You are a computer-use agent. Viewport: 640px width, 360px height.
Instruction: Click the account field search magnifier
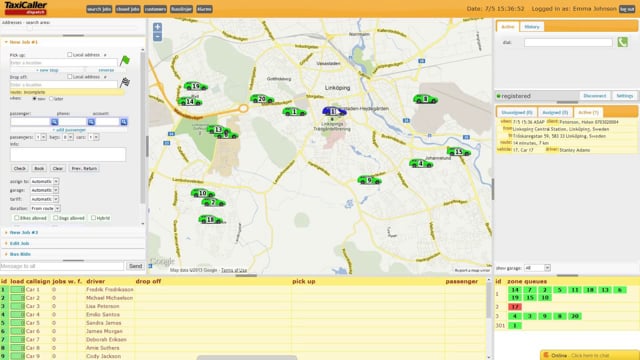click(124, 122)
